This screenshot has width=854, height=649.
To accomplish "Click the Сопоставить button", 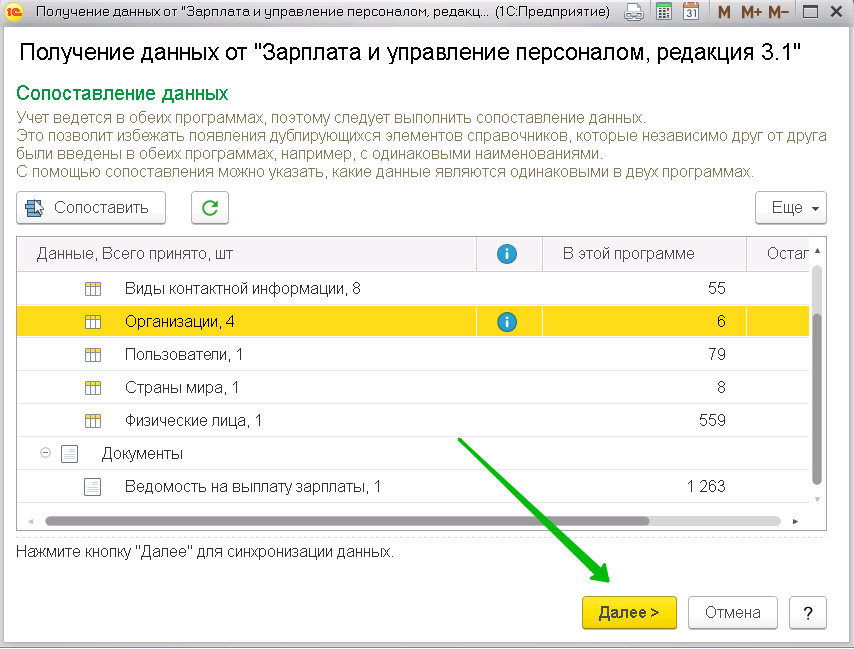I will click(91, 207).
